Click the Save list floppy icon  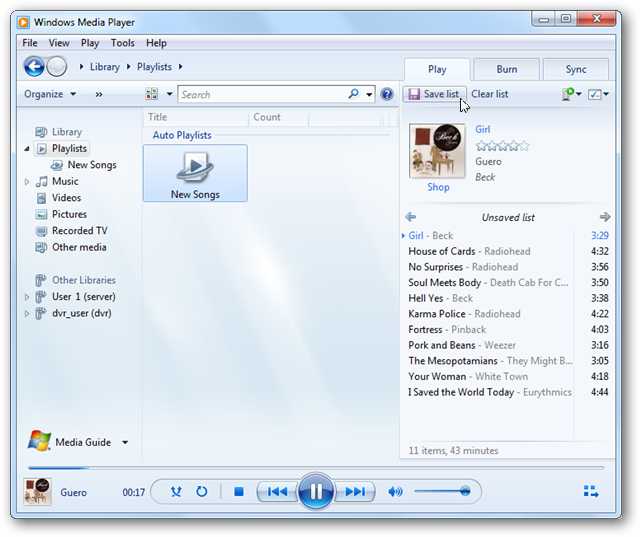tap(414, 94)
